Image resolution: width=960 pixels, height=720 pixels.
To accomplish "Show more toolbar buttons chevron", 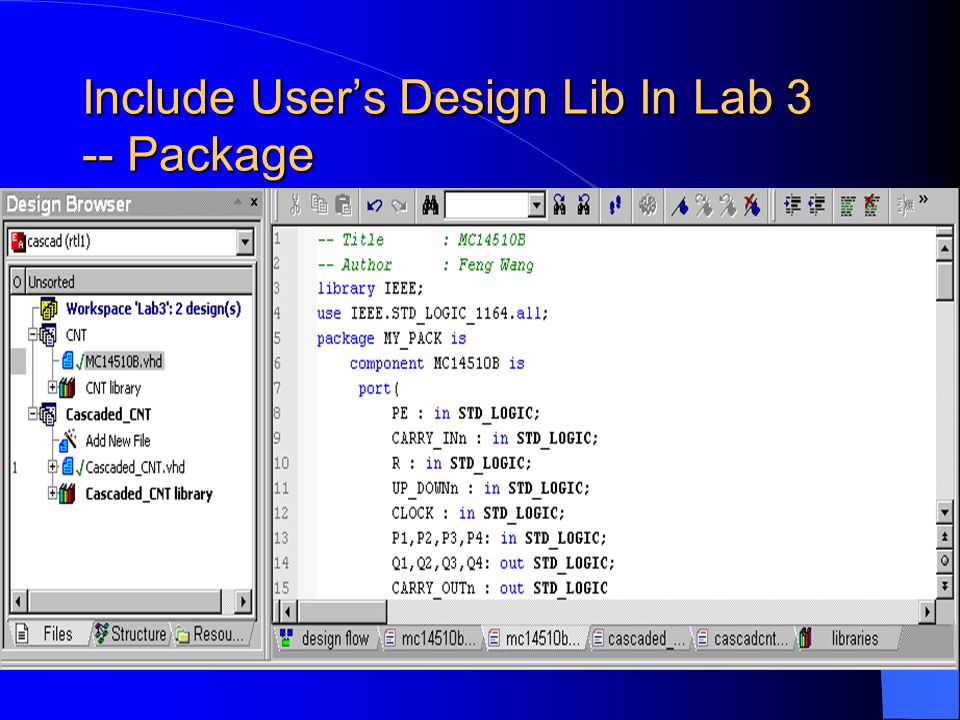I will 923,199.
